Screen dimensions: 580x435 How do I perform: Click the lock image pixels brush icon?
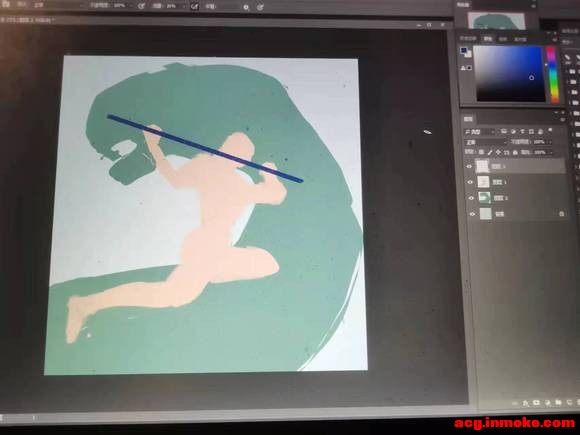[490, 152]
